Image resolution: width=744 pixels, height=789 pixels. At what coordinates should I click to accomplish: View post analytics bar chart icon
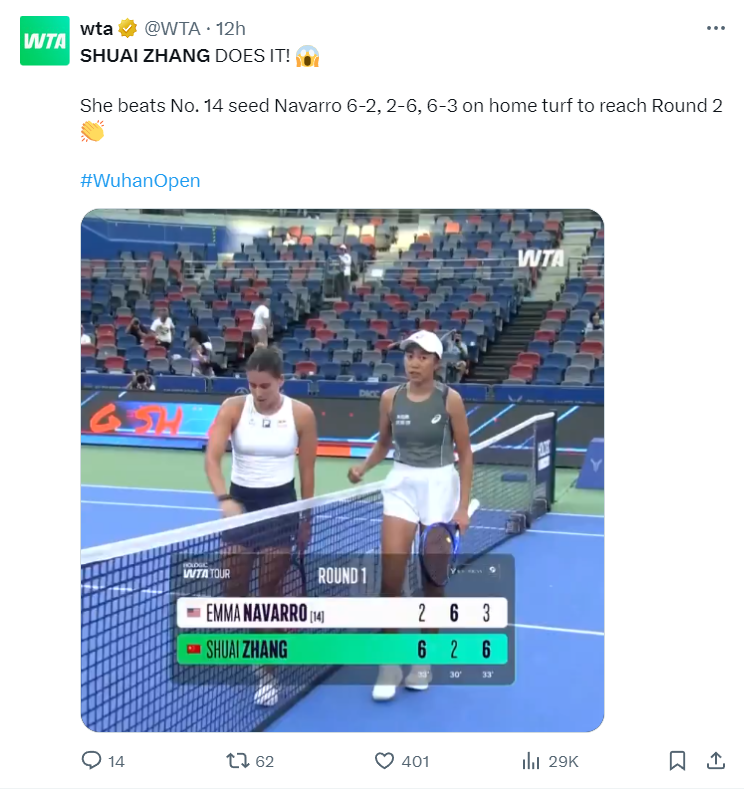[531, 760]
